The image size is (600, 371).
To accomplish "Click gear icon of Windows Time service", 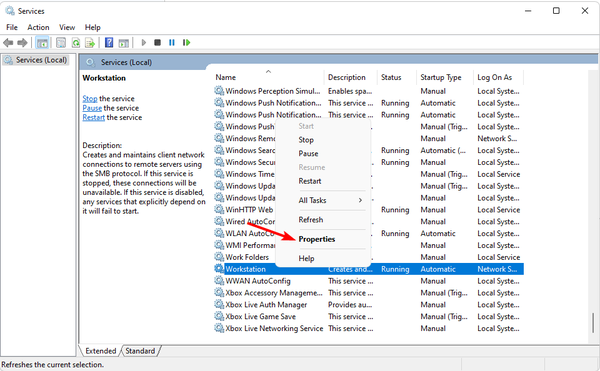I will click(219, 174).
